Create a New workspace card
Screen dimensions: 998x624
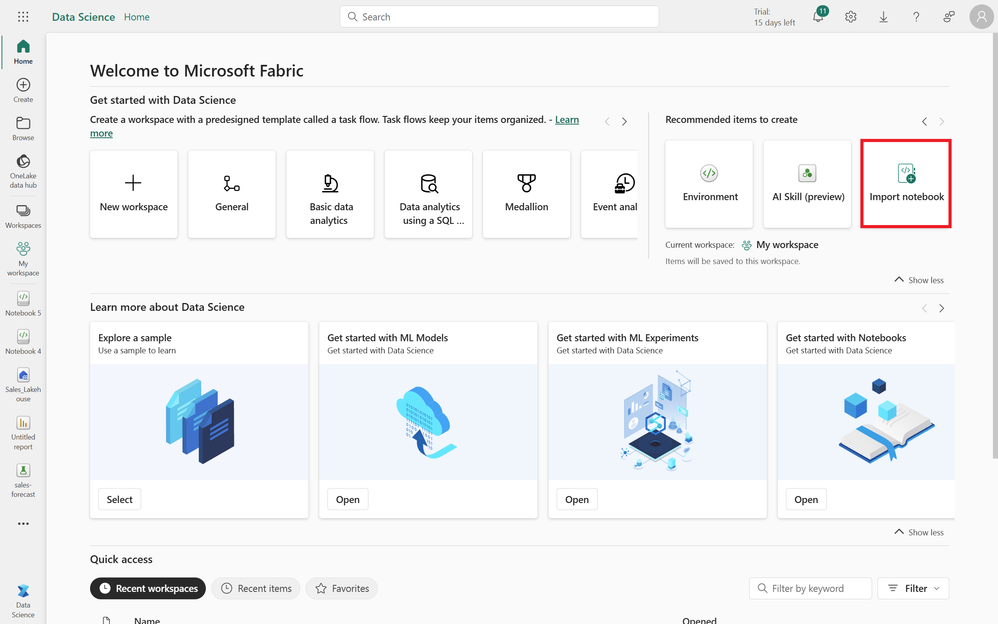(x=134, y=194)
